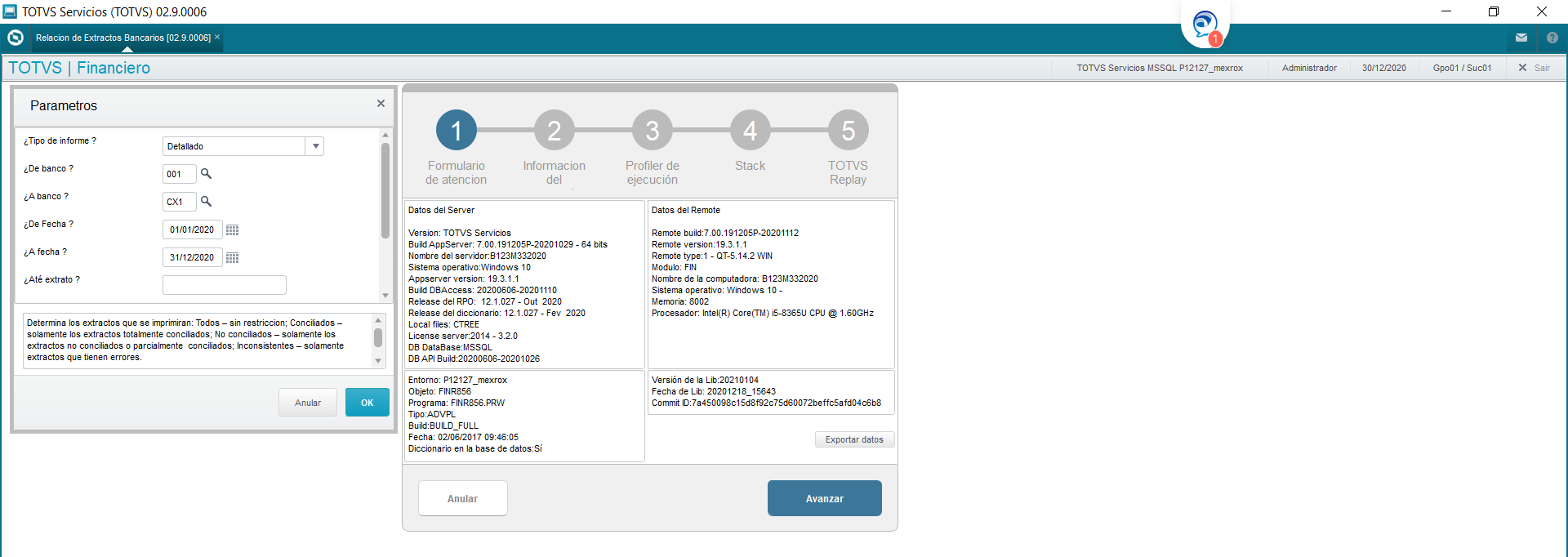Close the Parametros dialog with X
The image size is (1568, 557).
pyautogui.click(x=381, y=104)
